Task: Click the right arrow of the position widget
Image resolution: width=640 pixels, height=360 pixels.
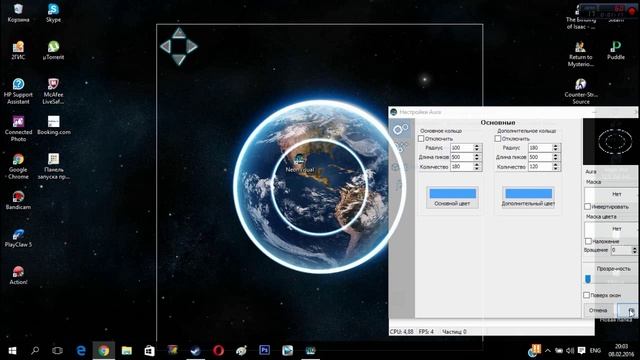Action: 192,47
